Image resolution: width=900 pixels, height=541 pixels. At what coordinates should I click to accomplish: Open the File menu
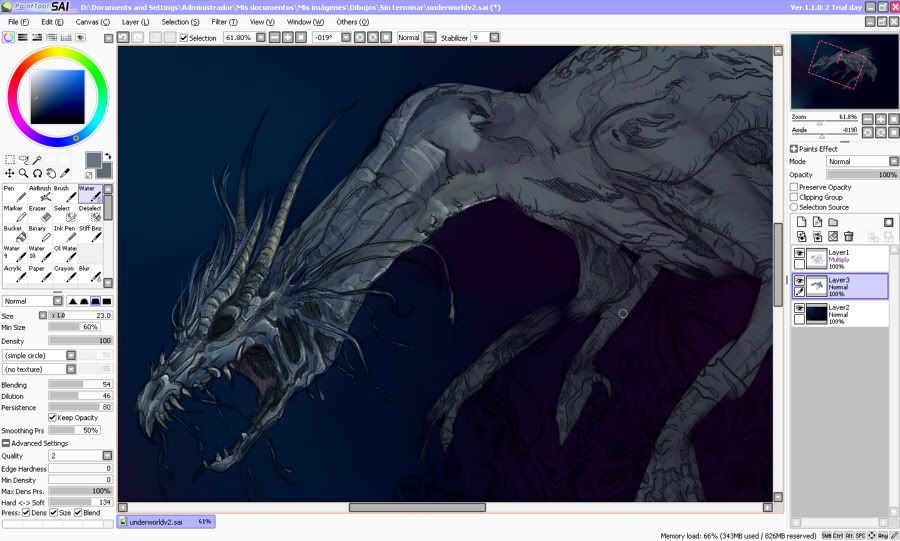coord(18,22)
